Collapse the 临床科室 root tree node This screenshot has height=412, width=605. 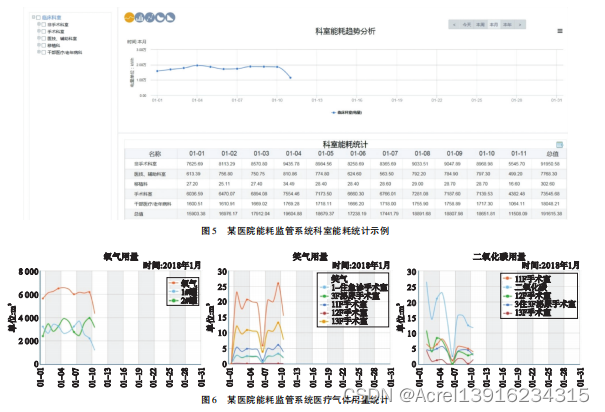coord(33,17)
